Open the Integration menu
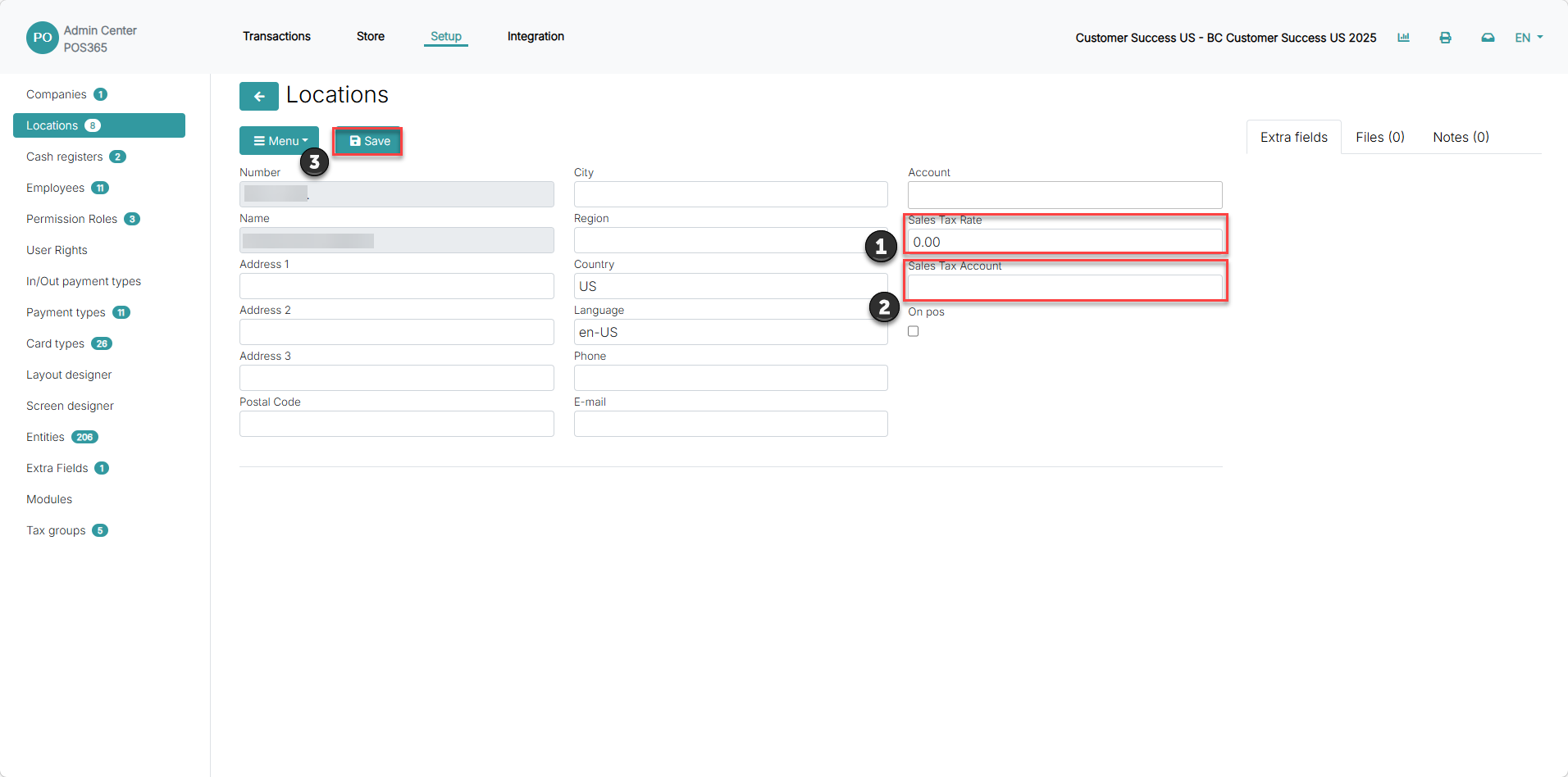The image size is (1568, 777). pyautogui.click(x=536, y=36)
